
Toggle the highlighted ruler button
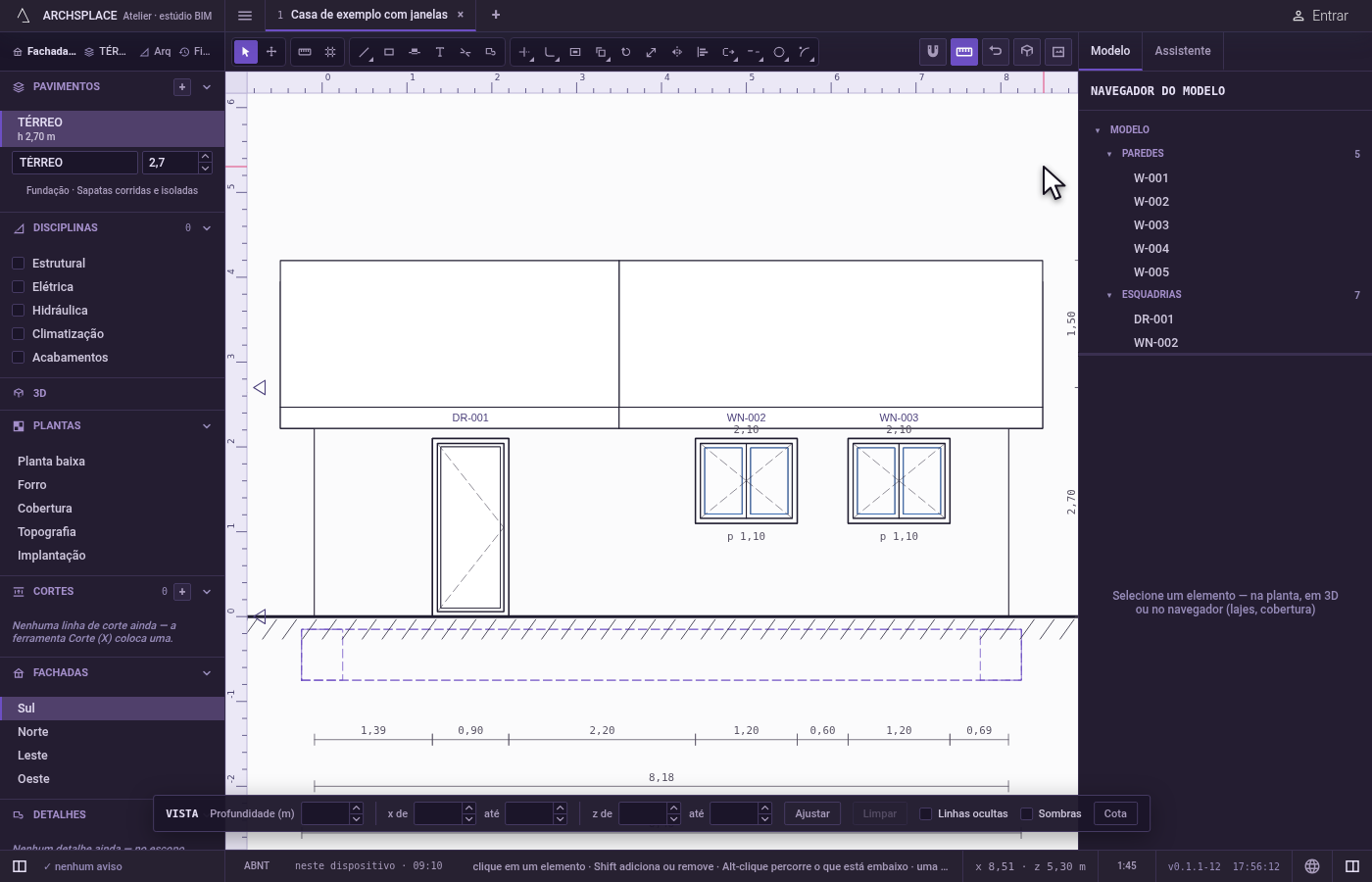[964, 51]
